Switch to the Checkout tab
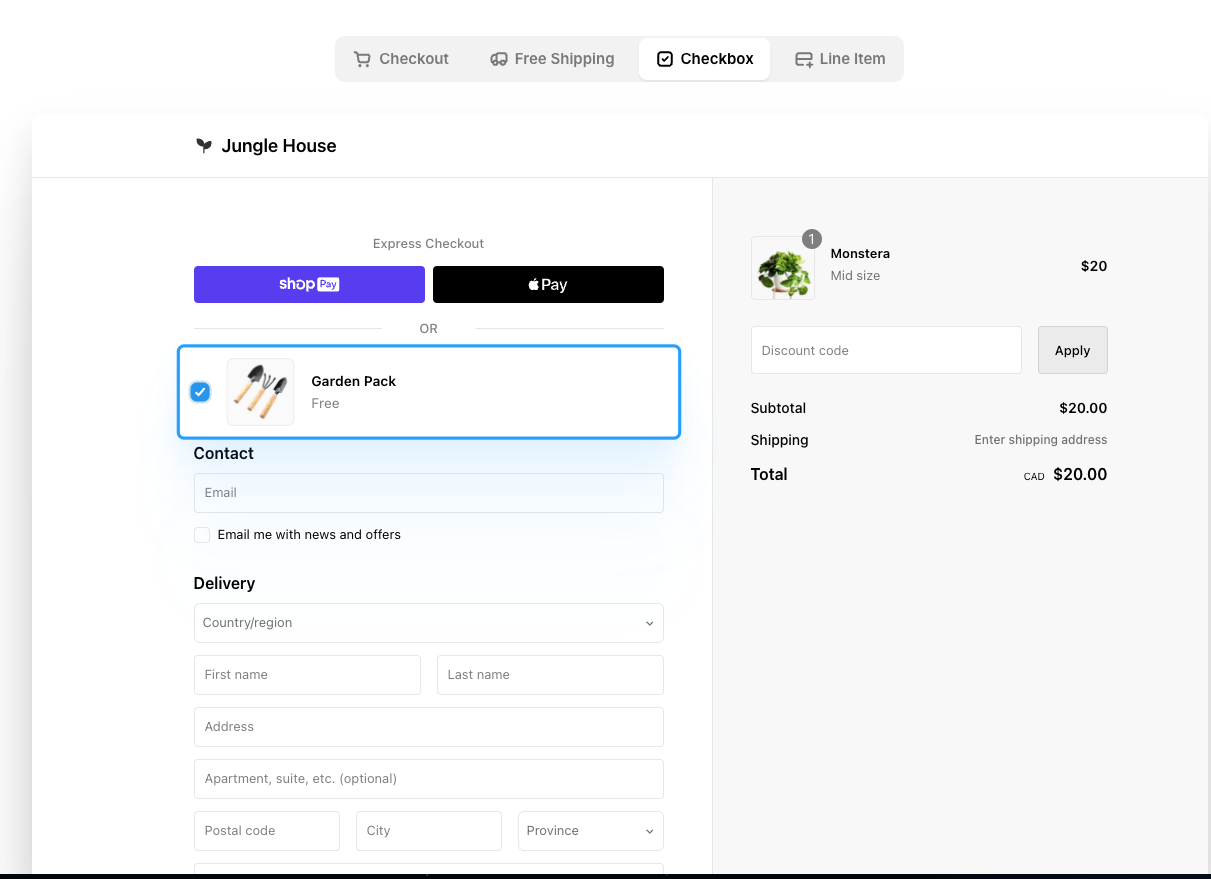 click(x=402, y=59)
